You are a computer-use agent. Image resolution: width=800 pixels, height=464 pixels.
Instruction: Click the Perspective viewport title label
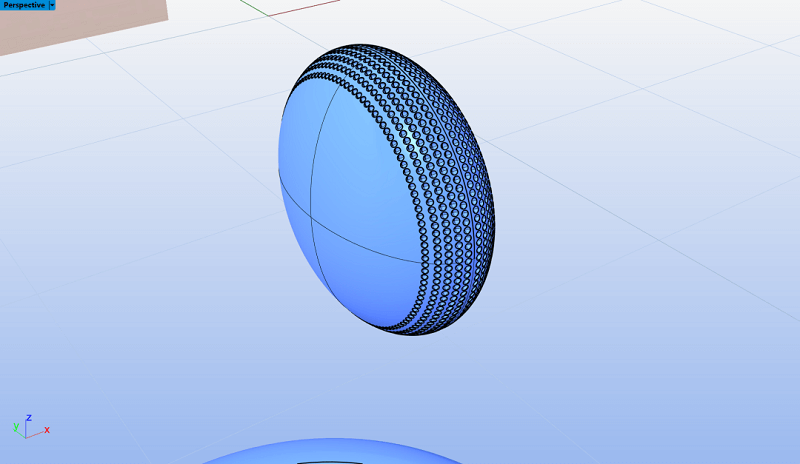point(24,5)
